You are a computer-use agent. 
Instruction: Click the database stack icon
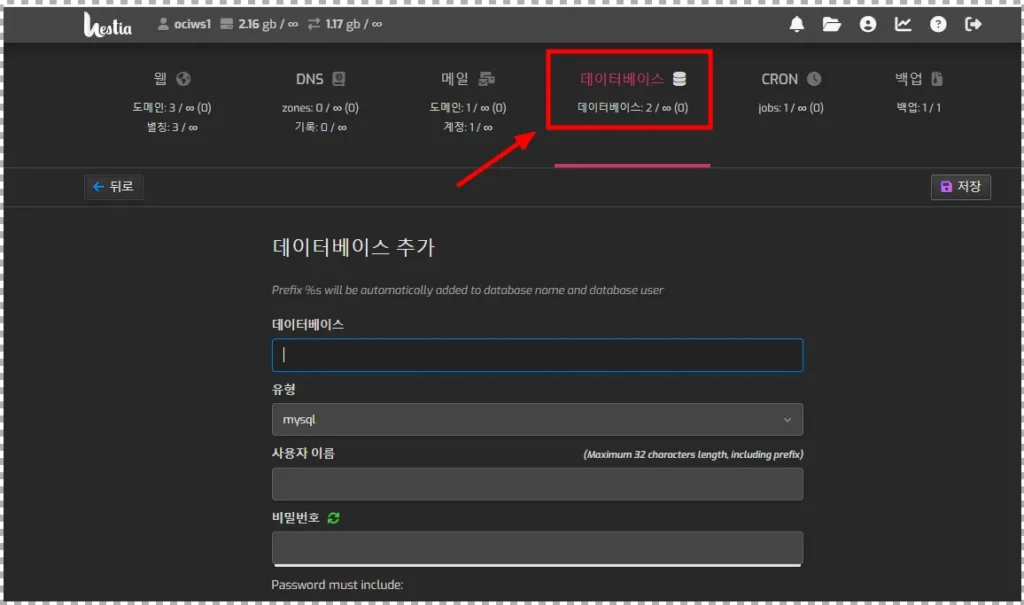coord(679,79)
